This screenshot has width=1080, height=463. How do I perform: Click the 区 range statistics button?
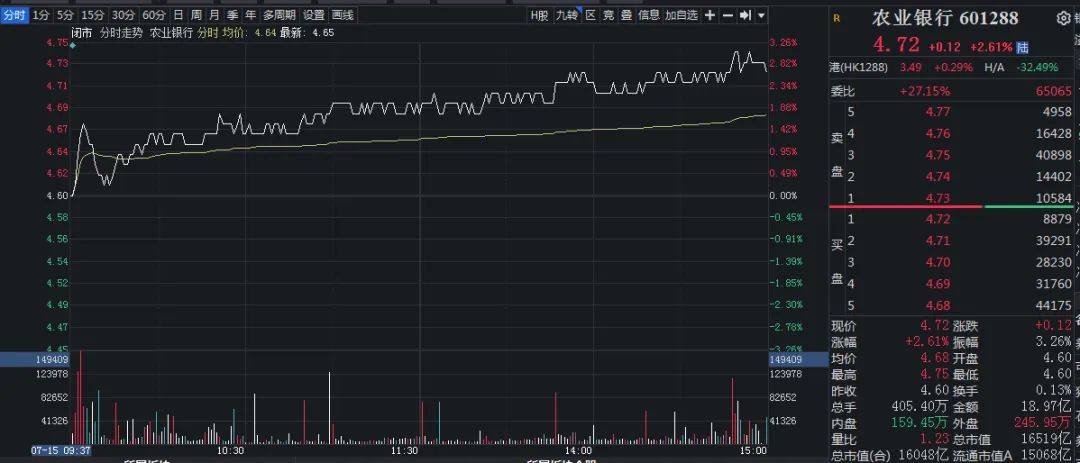590,14
